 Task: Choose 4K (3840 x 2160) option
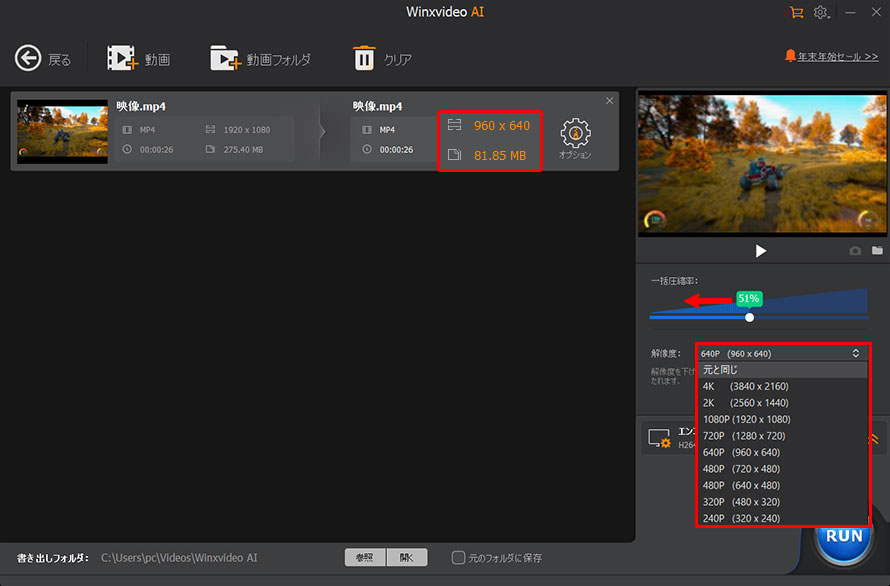745,386
